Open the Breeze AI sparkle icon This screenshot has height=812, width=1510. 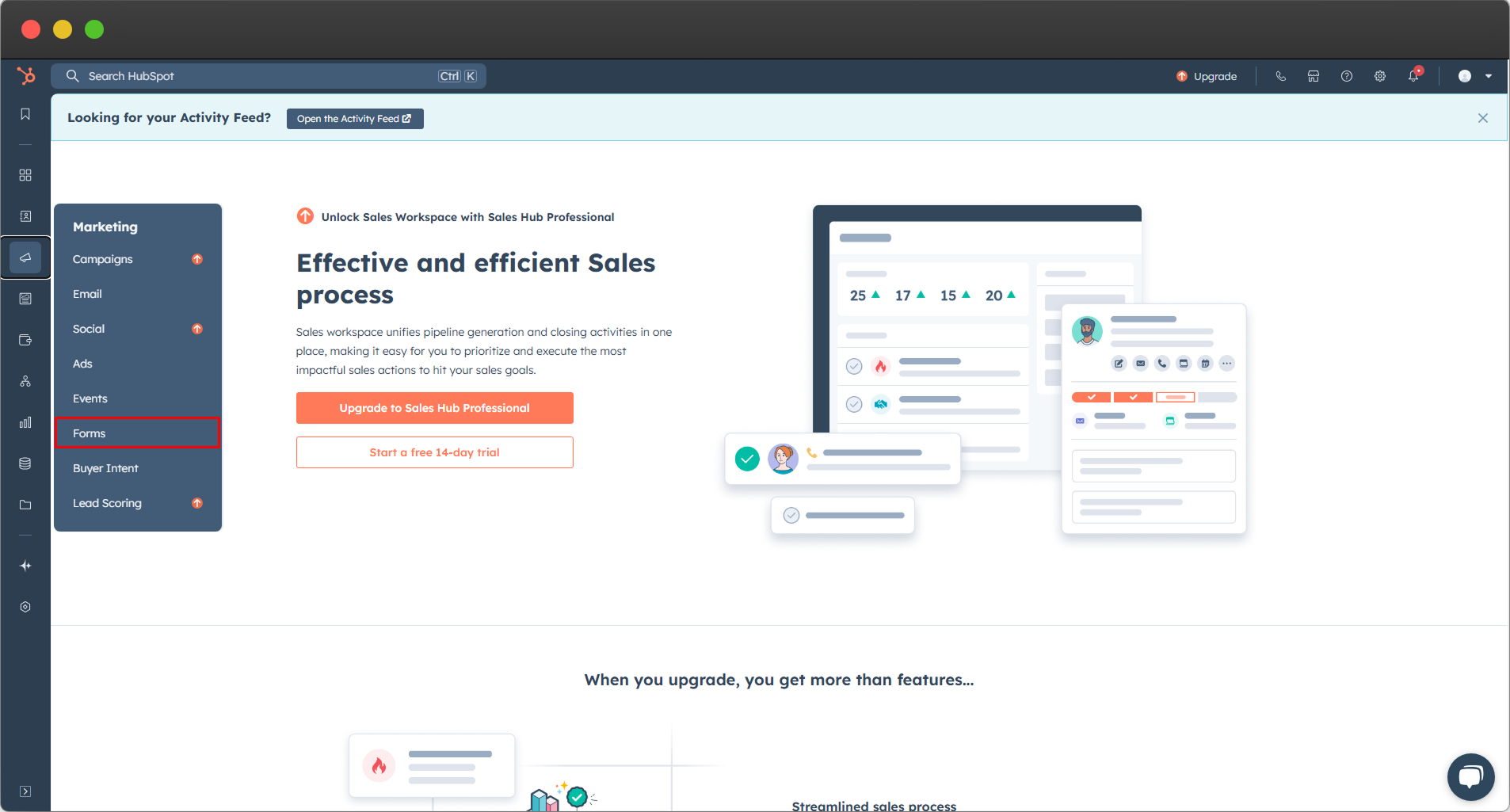pyautogui.click(x=25, y=566)
